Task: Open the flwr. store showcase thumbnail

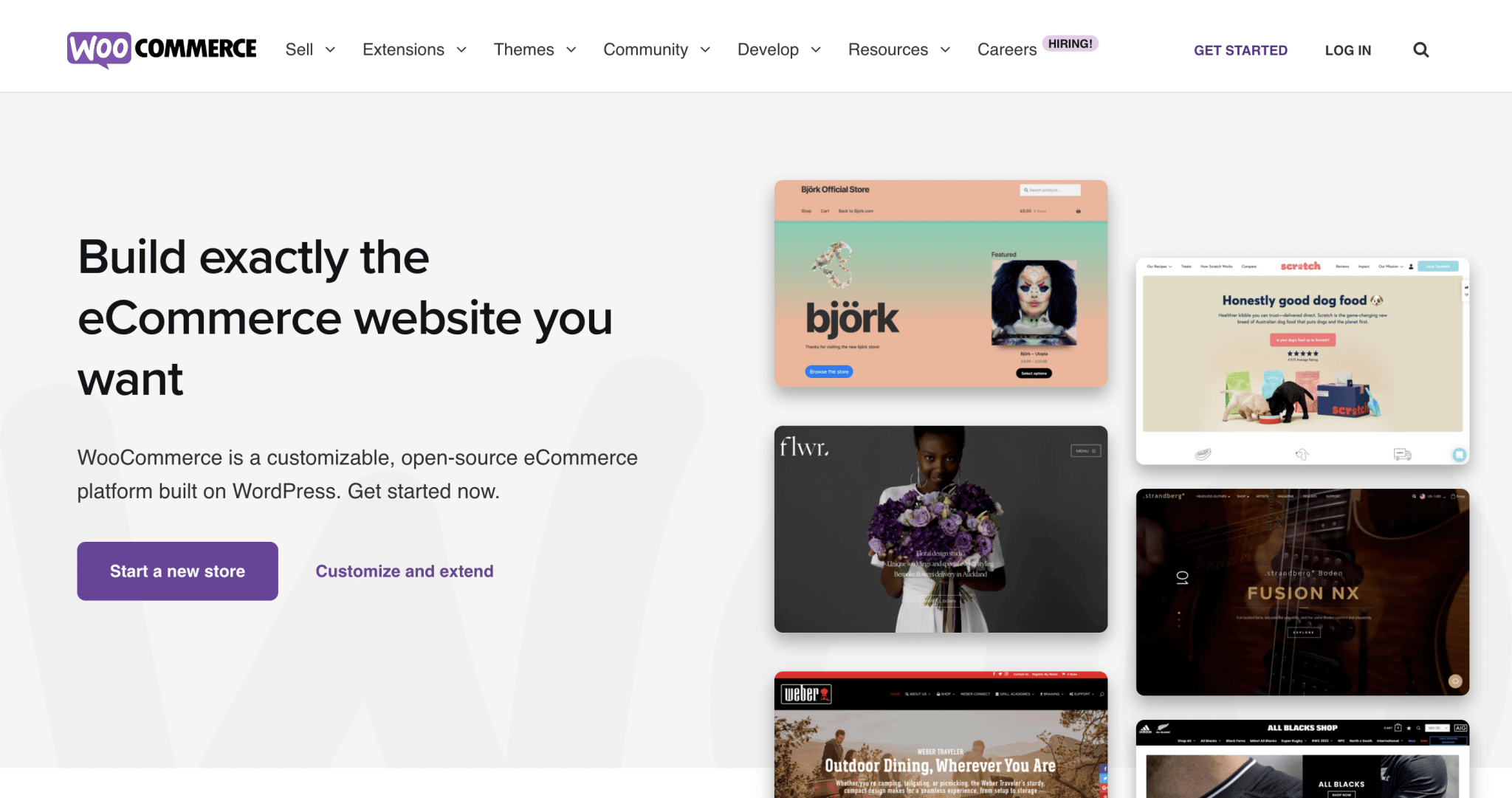Action: point(941,529)
